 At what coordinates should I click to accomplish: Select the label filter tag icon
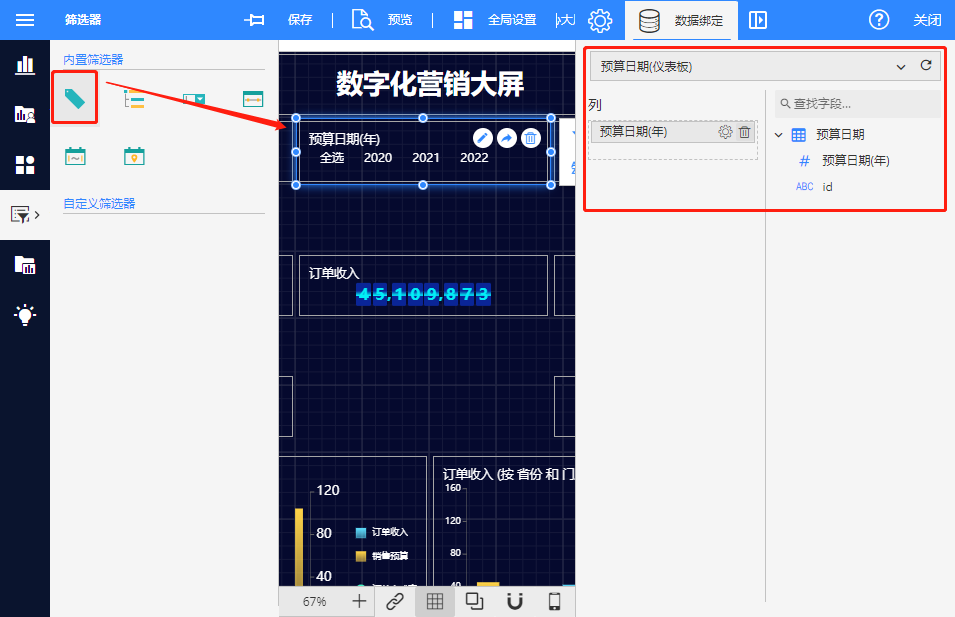click(x=74, y=98)
